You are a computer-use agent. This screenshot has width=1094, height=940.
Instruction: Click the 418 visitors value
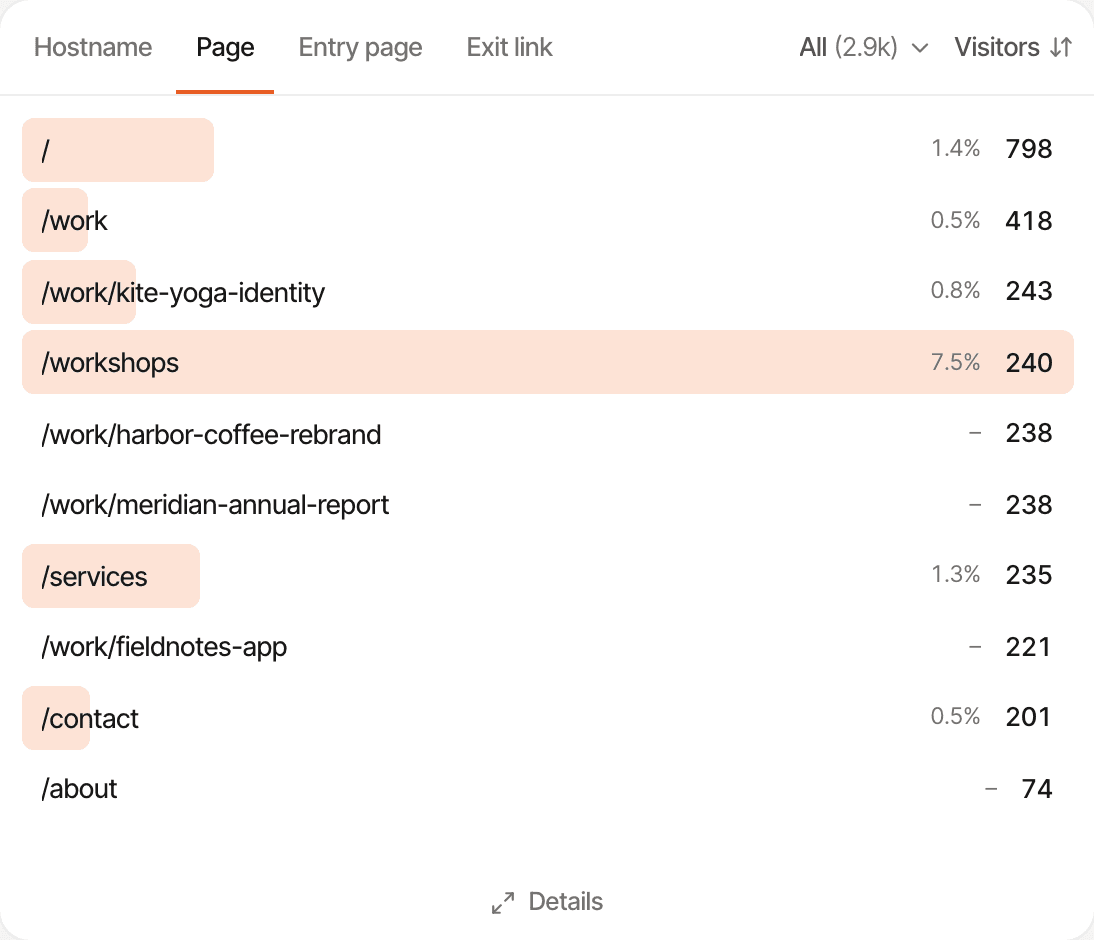(1028, 221)
